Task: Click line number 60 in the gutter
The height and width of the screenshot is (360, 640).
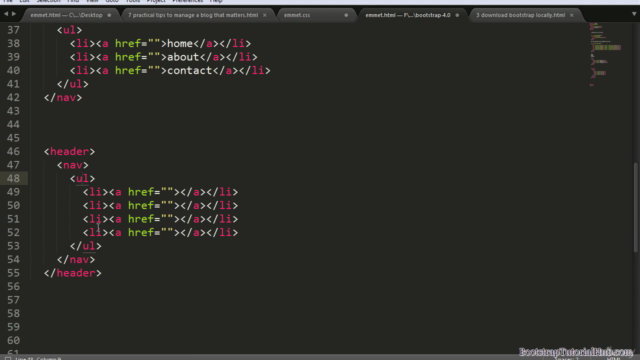Action: pos(13,340)
